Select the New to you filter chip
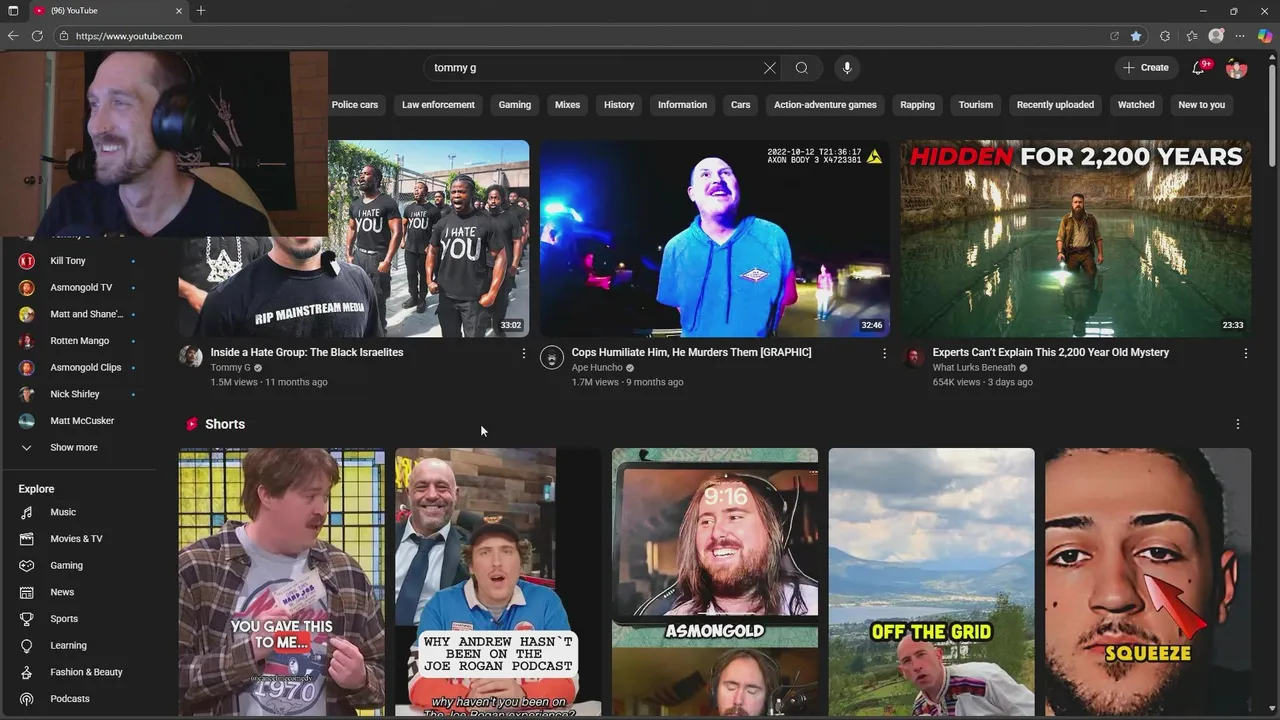Screen dimensions: 1280x720 [x=1201, y=105]
